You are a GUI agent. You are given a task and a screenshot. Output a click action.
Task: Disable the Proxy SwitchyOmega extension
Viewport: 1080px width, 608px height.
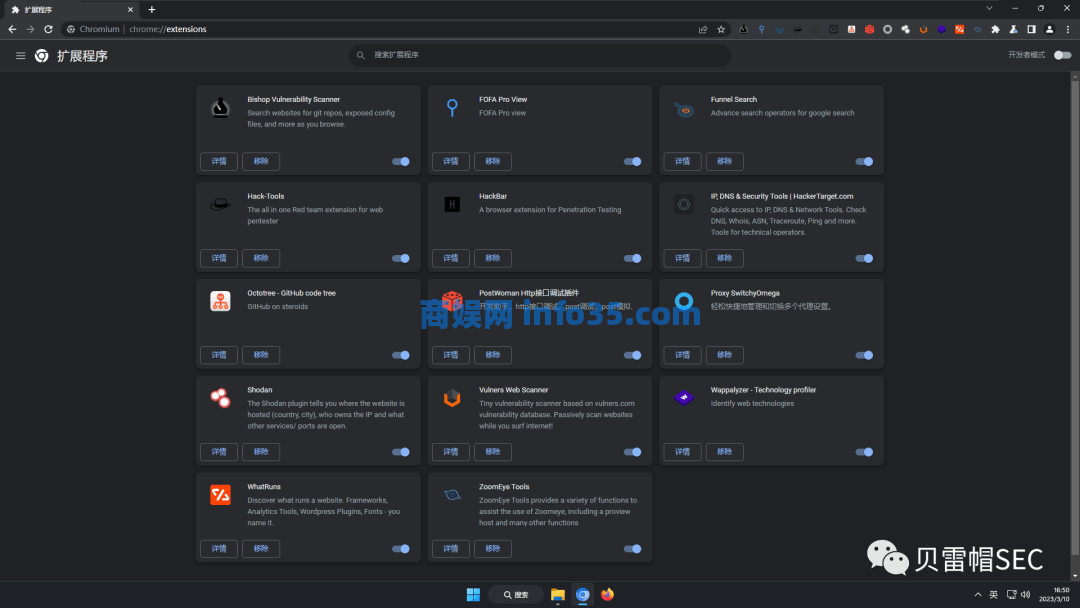864,355
